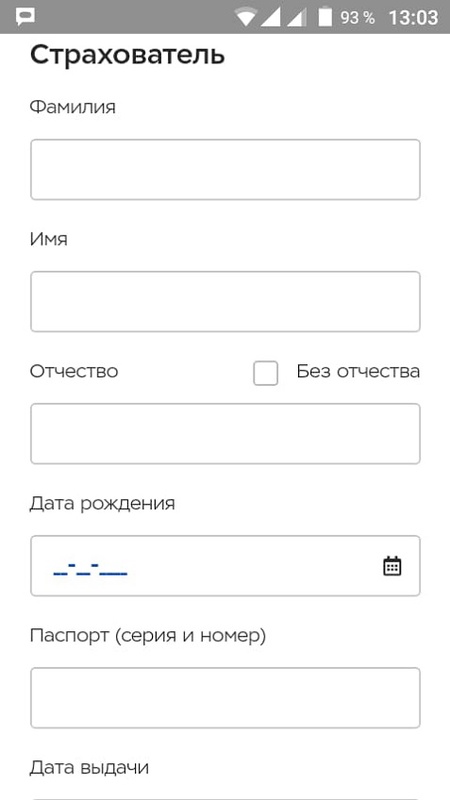Tap the 93 % battery percentage
This screenshot has height=800, width=450.
pos(357,18)
